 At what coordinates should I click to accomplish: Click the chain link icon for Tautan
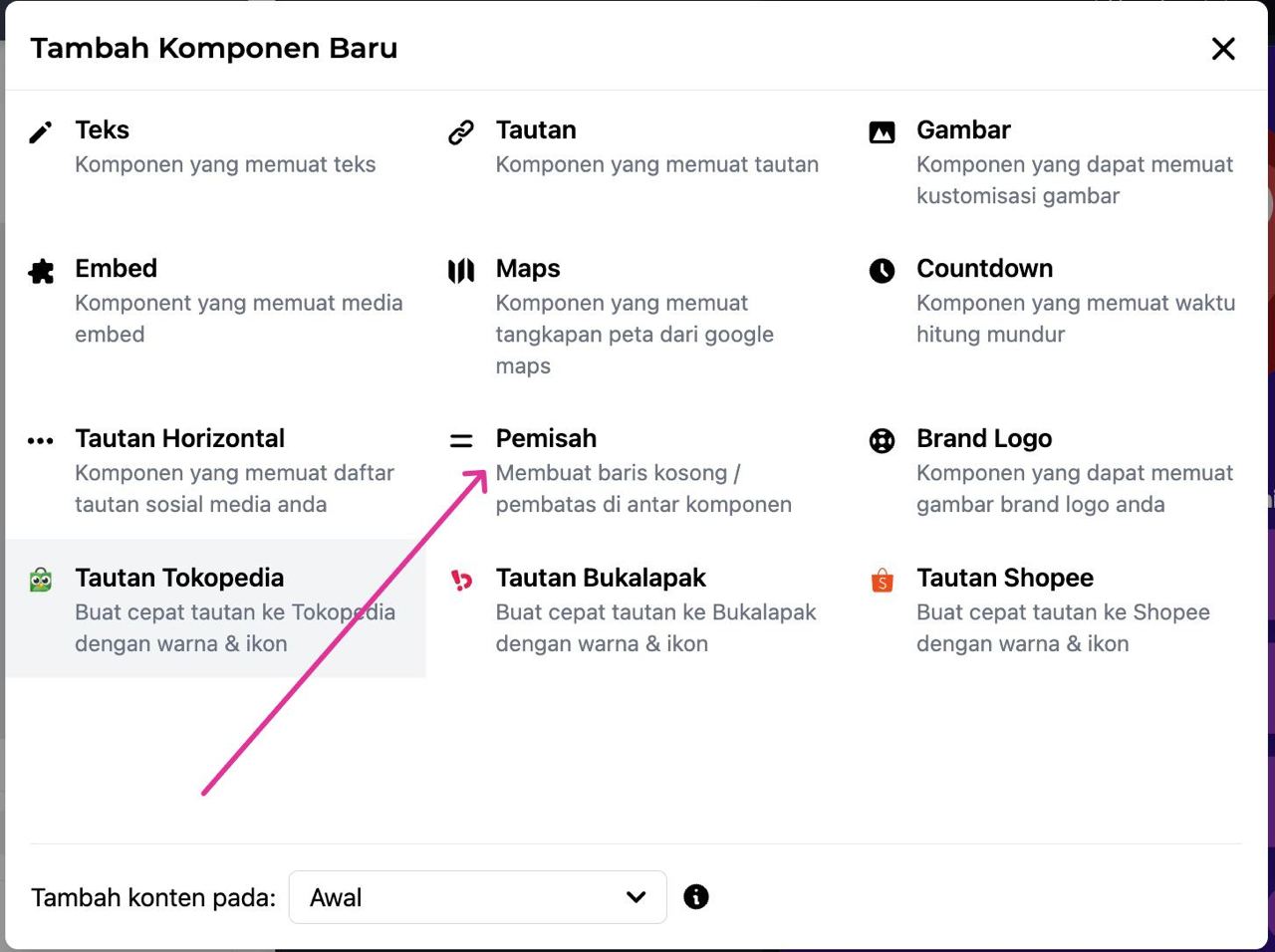[461, 132]
